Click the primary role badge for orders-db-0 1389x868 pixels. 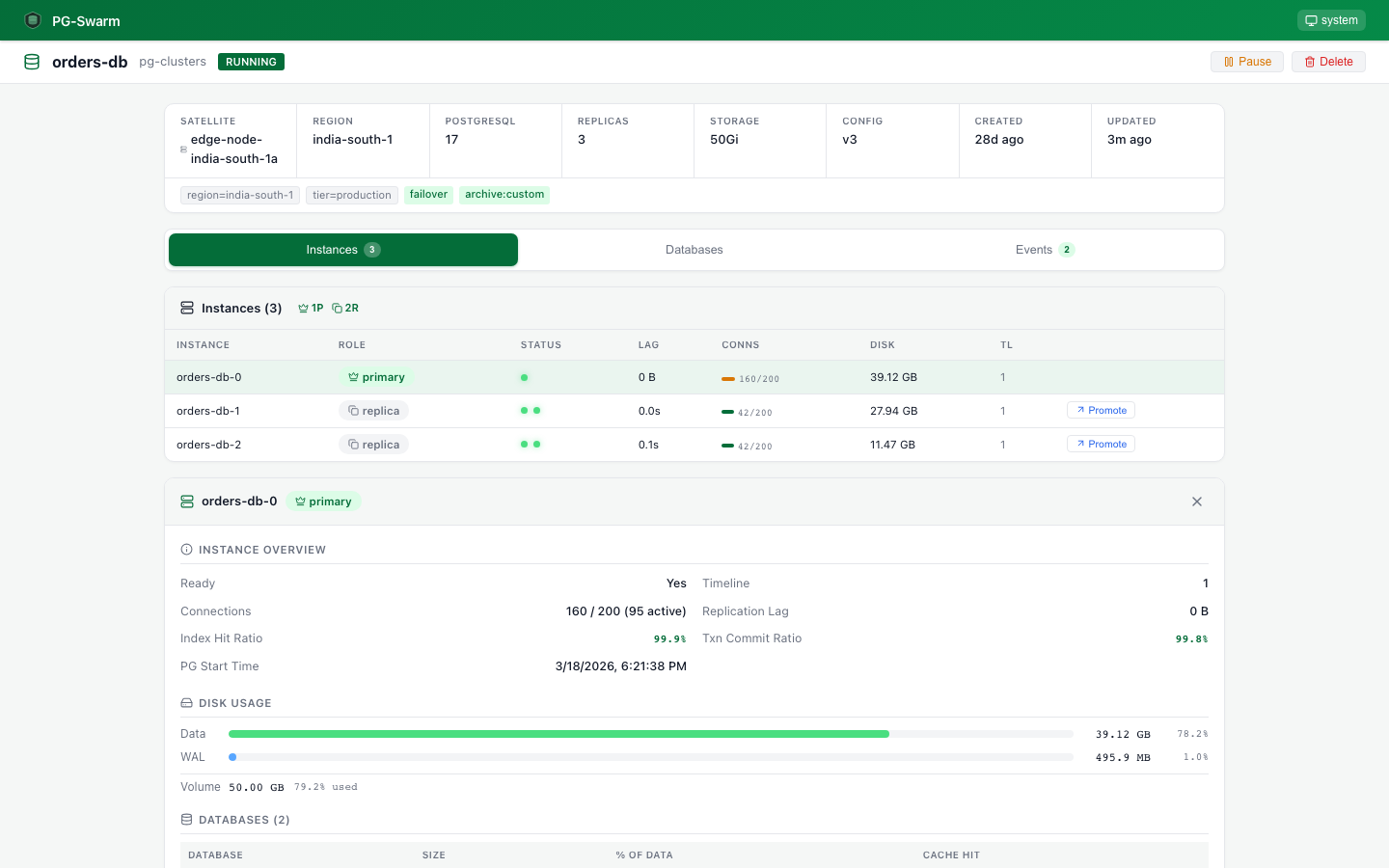point(376,377)
